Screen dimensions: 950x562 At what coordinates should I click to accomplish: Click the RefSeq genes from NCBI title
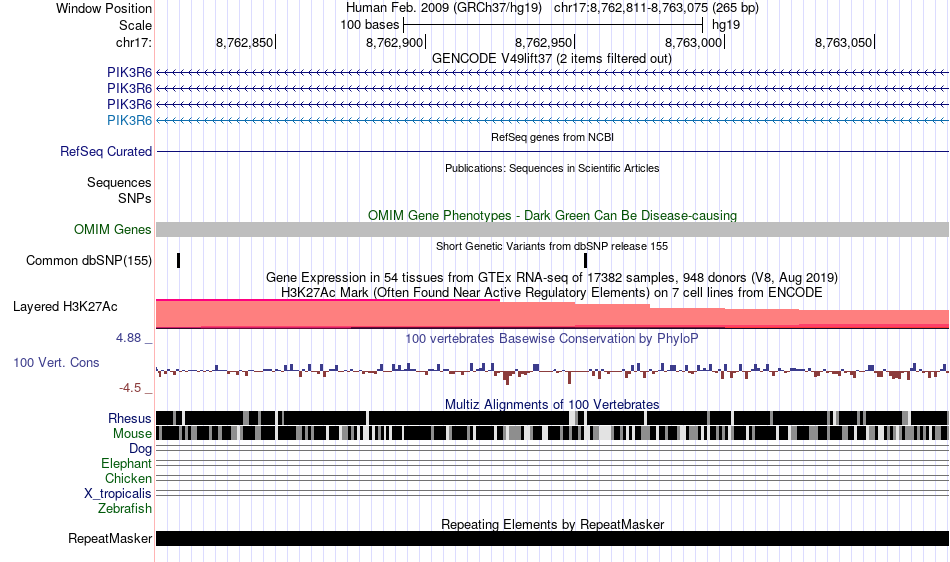click(552, 137)
